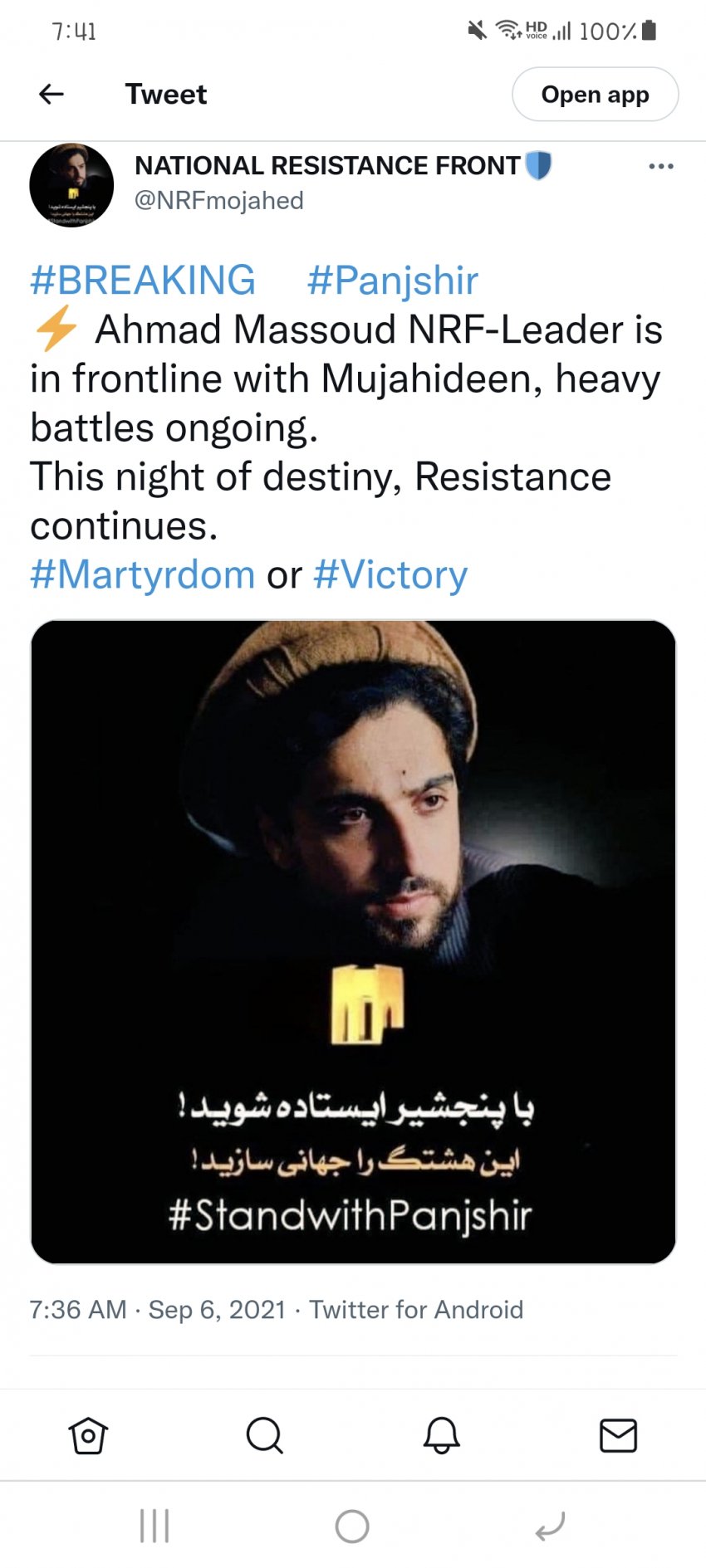The image size is (706, 1568).
Task: Tap the back arrow icon
Action: tap(51, 95)
